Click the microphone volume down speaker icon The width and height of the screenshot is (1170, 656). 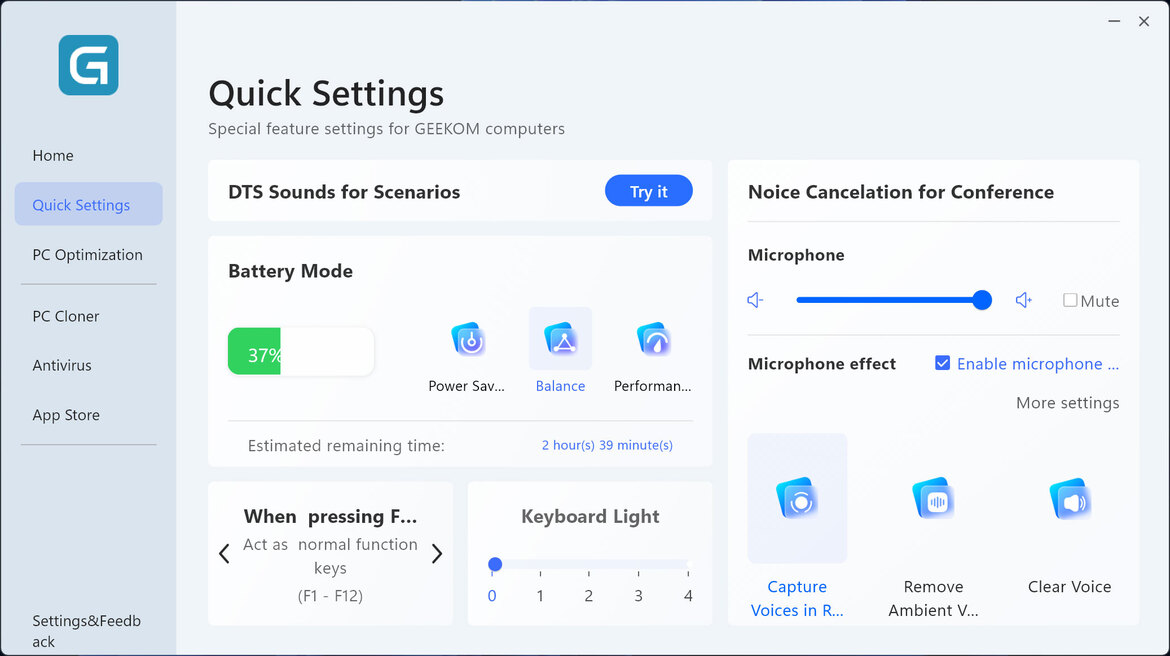(x=755, y=300)
